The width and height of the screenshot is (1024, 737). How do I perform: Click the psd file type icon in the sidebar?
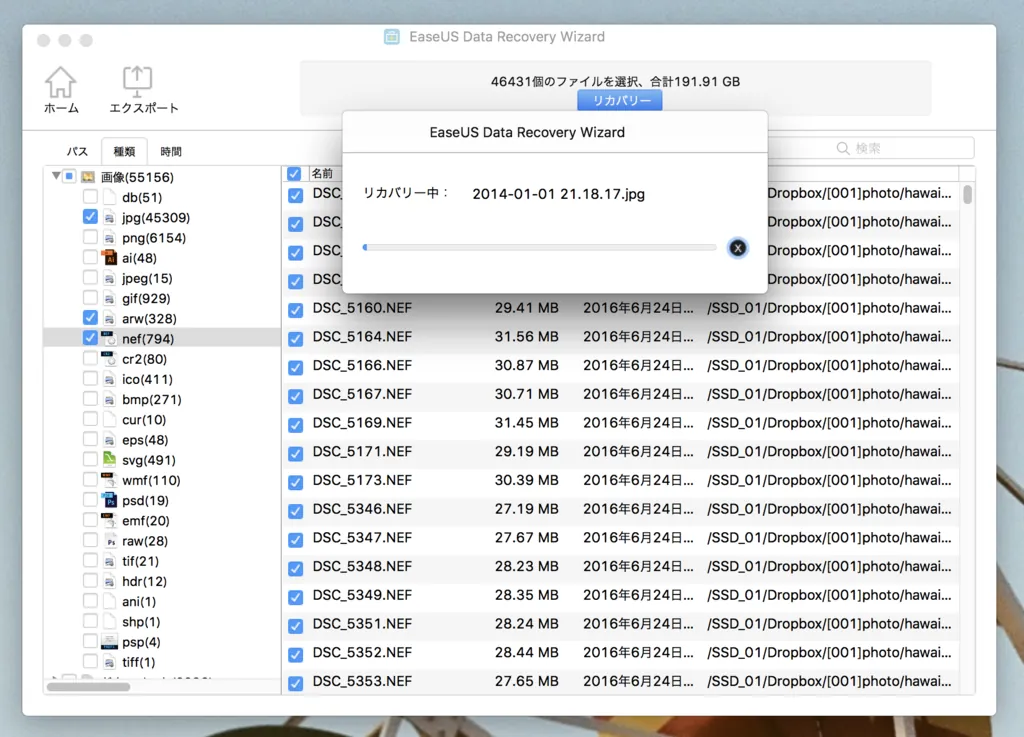(x=109, y=500)
